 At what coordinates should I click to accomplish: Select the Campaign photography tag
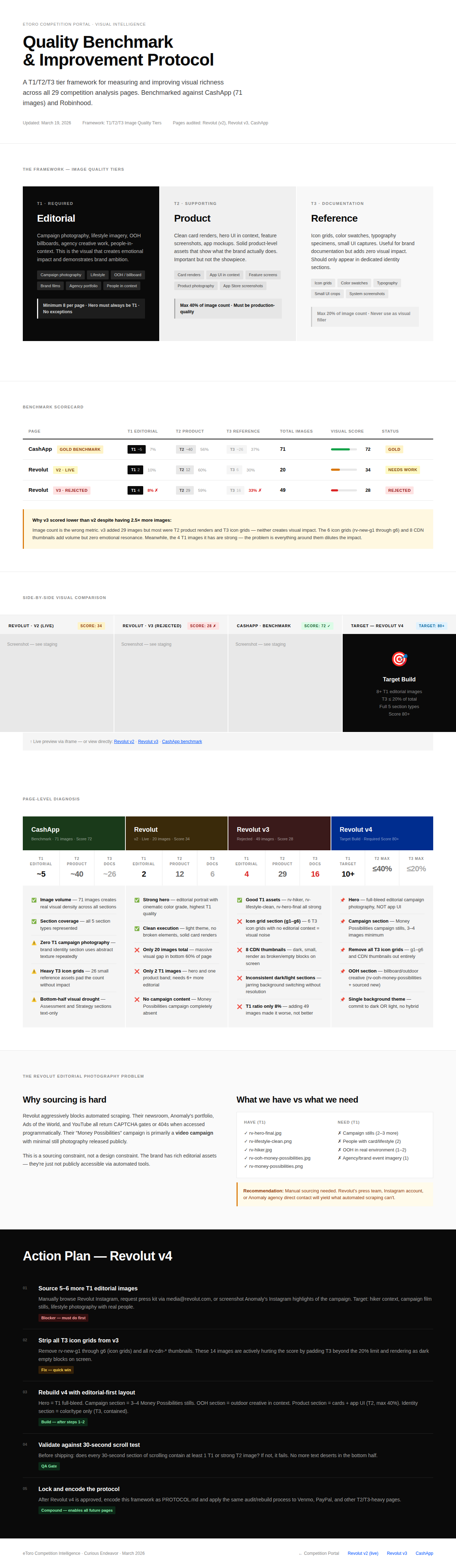pyautogui.click(x=61, y=274)
